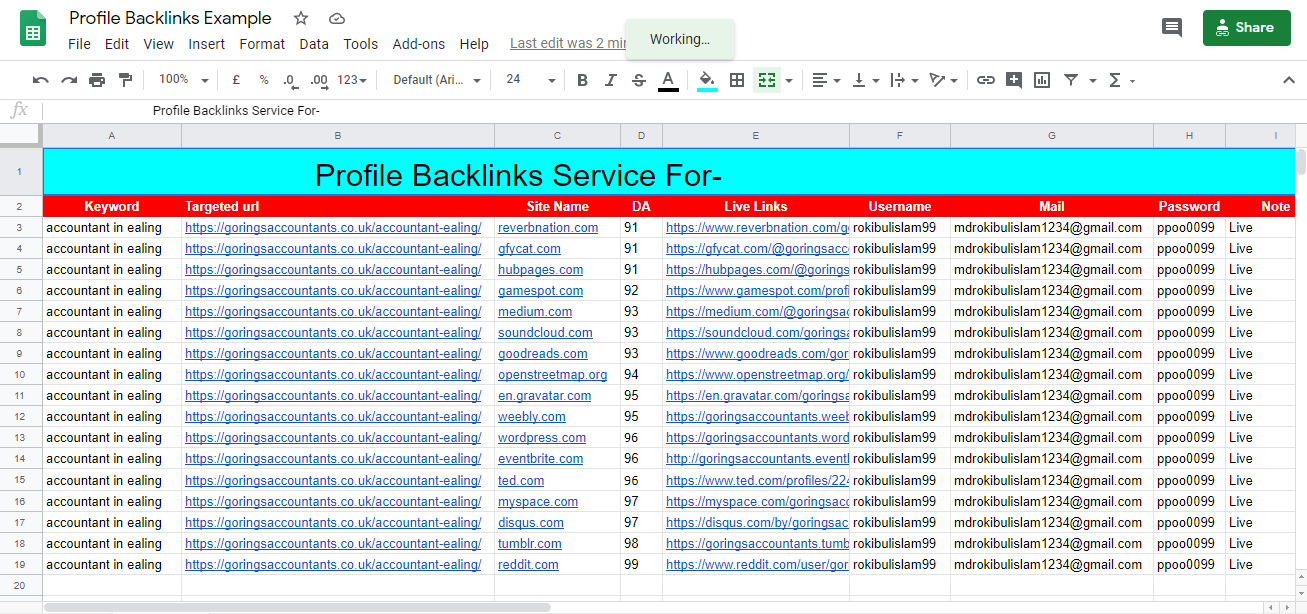The image size is (1307, 614).
Task: Insert a link
Action: (x=985, y=80)
